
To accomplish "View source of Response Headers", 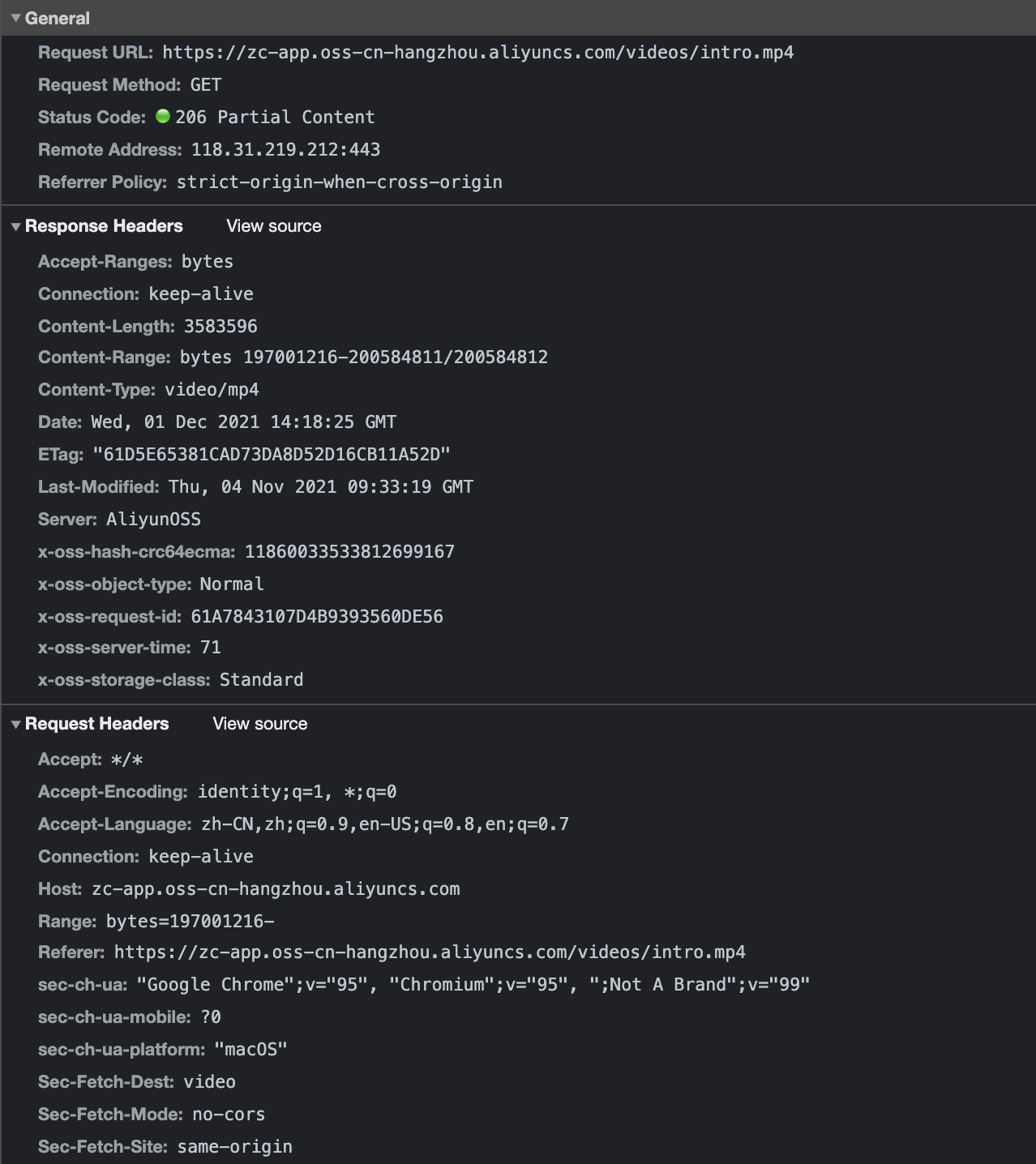I will pyautogui.click(x=273, y=226).
